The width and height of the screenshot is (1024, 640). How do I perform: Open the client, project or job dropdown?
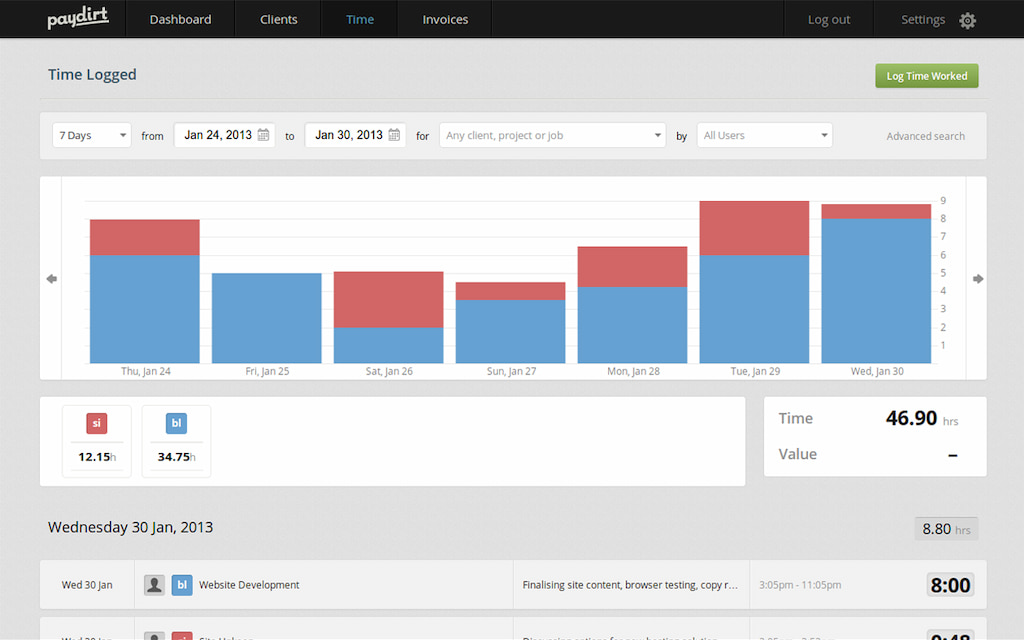[552, 135]
